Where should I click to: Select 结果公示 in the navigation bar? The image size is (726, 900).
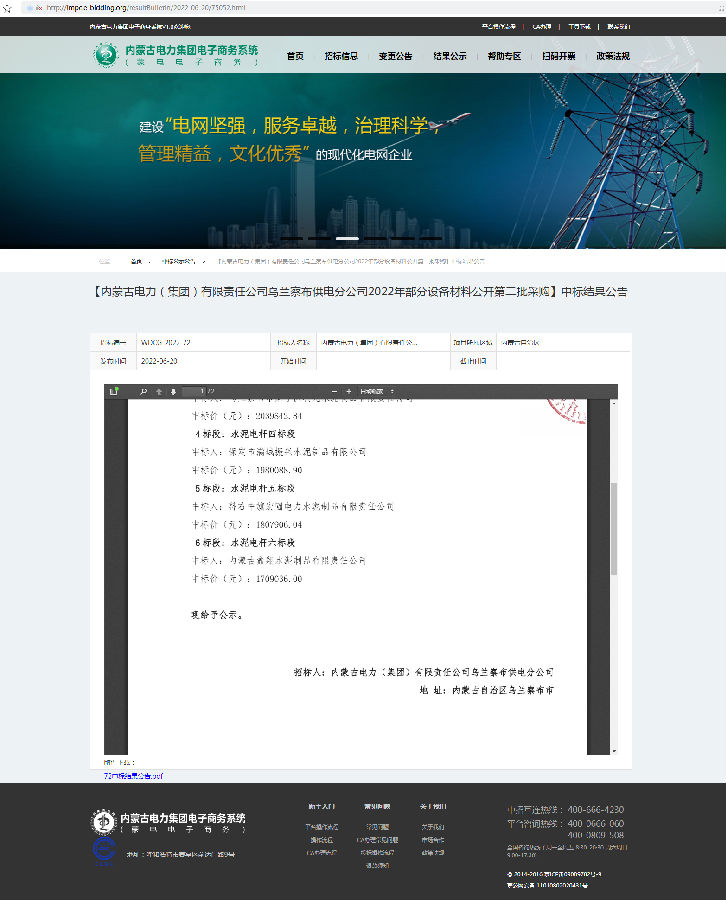coord(450,56)
